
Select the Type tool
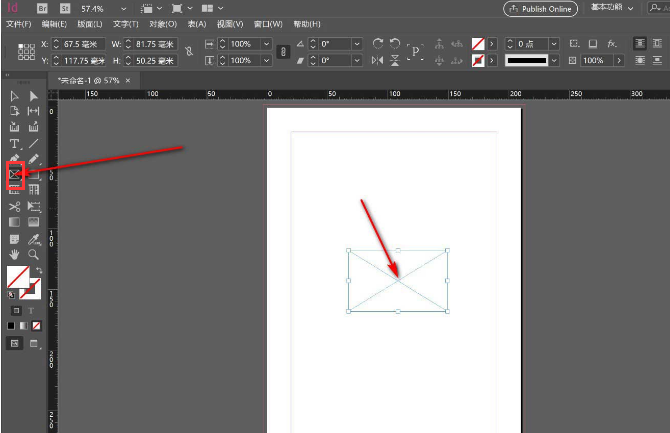click(15, 143)
